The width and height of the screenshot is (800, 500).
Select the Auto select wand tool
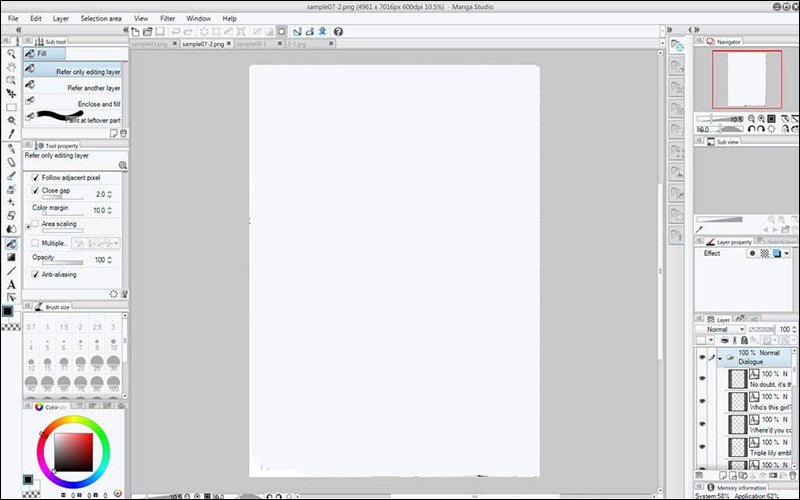[x=11, y=120]
